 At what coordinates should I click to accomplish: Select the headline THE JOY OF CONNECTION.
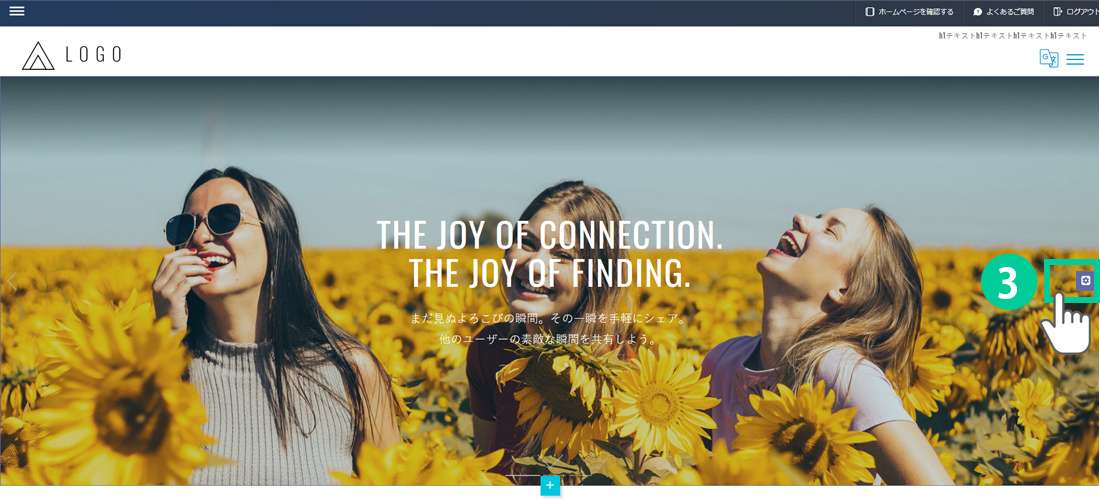tap(550, 235)
